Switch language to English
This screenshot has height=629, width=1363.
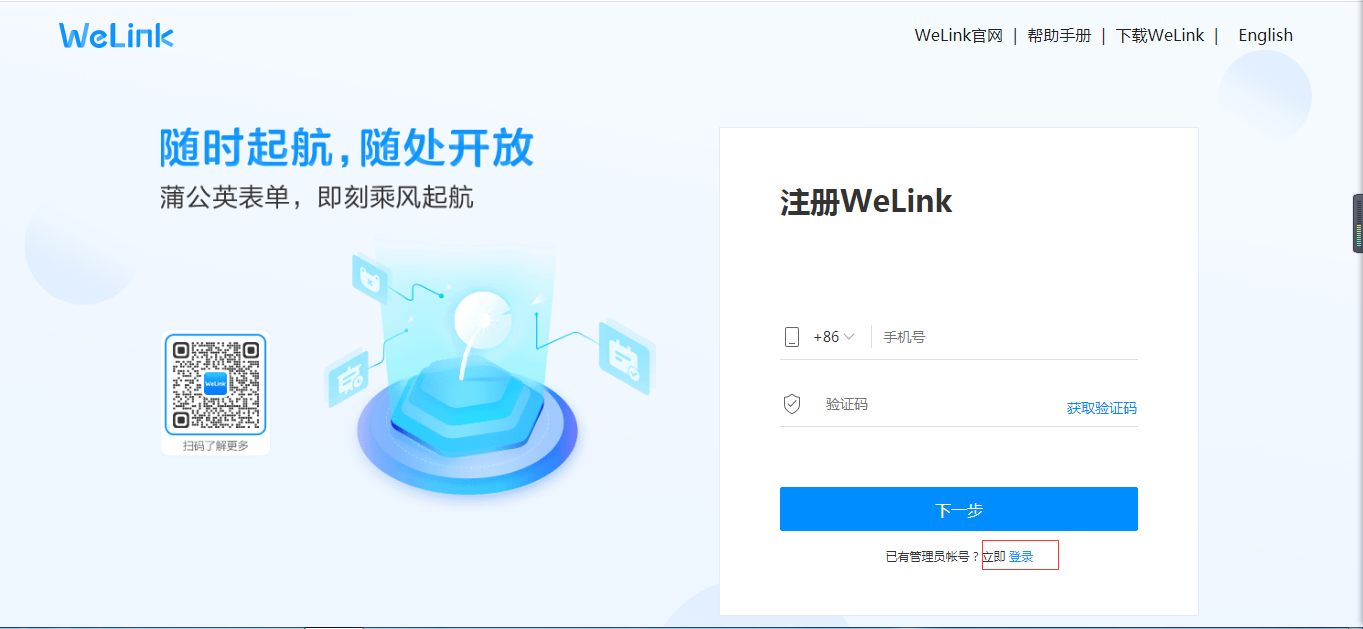coord(1265,35)
